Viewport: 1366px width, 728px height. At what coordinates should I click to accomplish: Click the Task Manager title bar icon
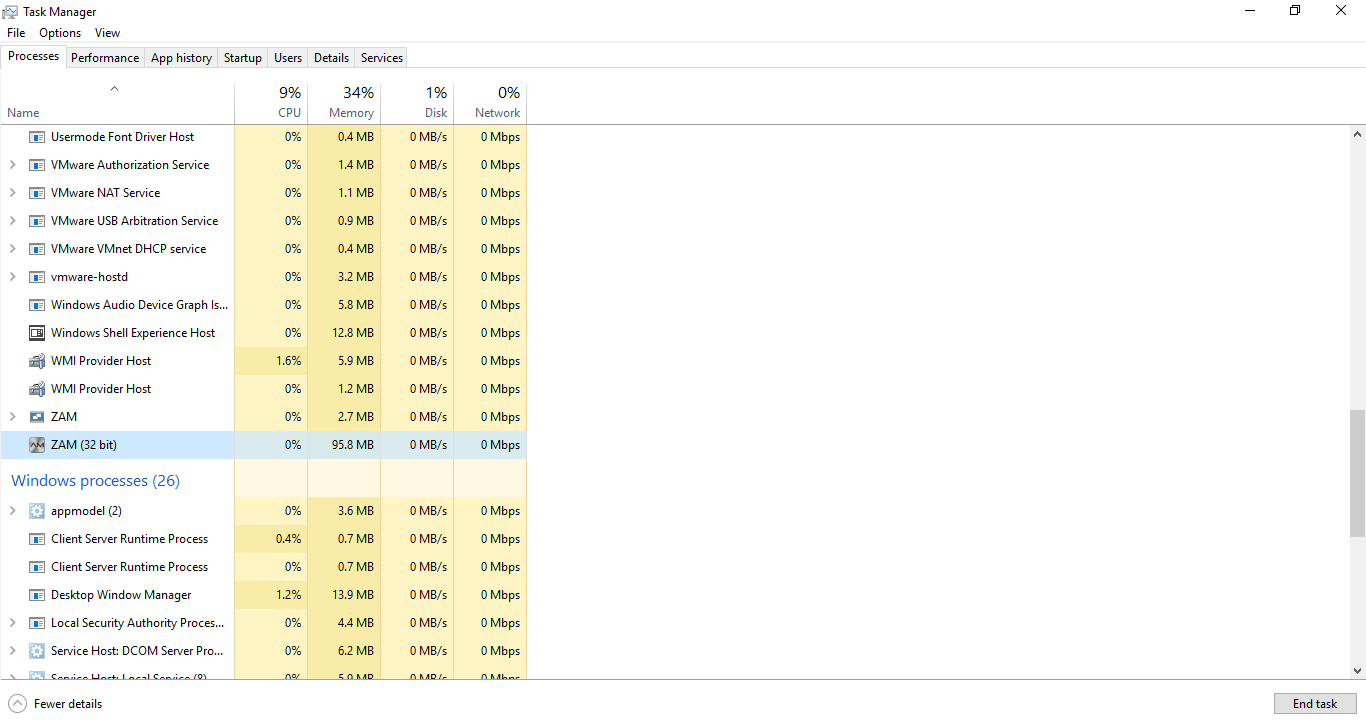click(10, 11)
